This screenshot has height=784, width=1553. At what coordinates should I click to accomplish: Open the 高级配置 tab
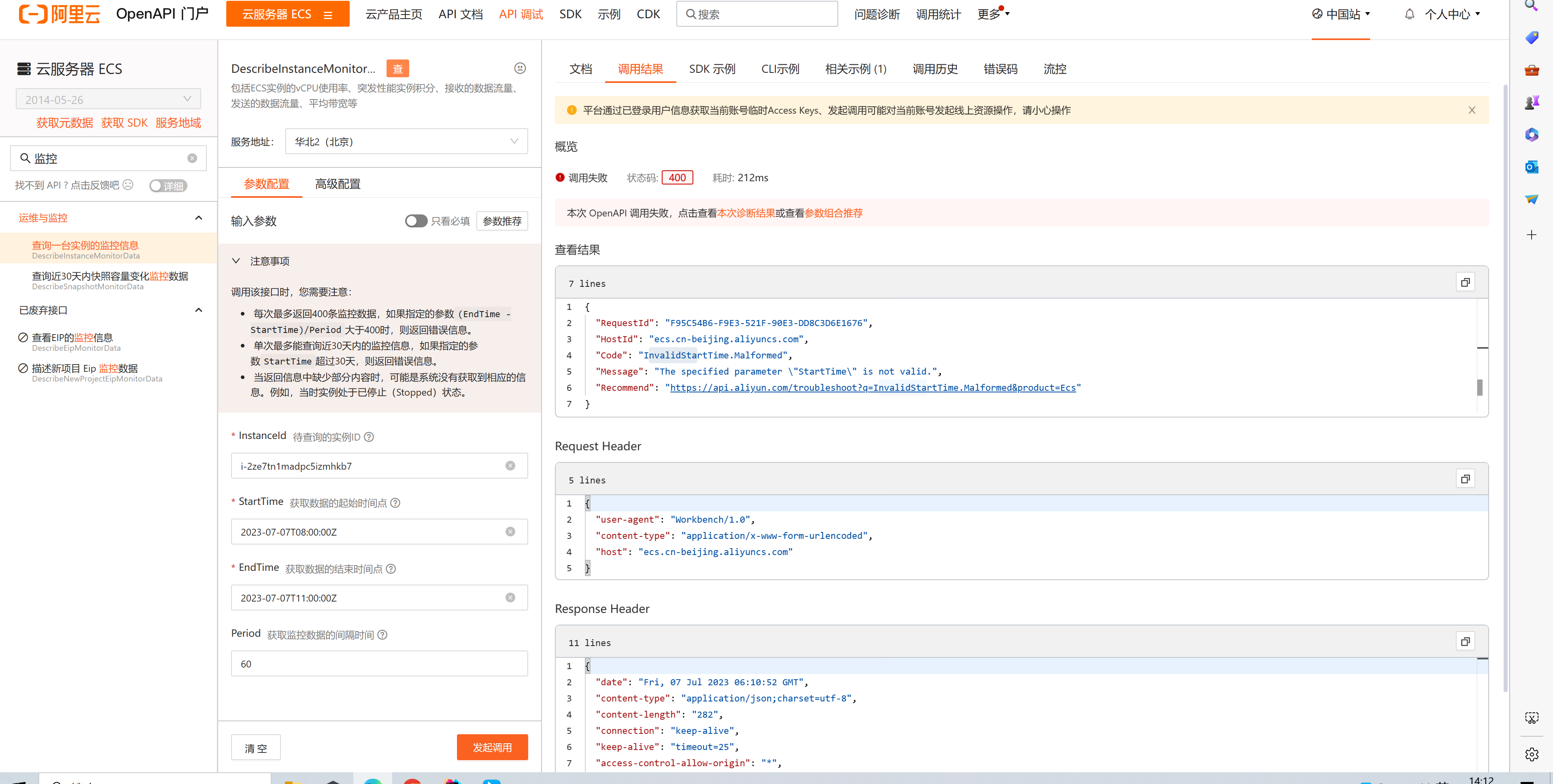tap(338, 184)
